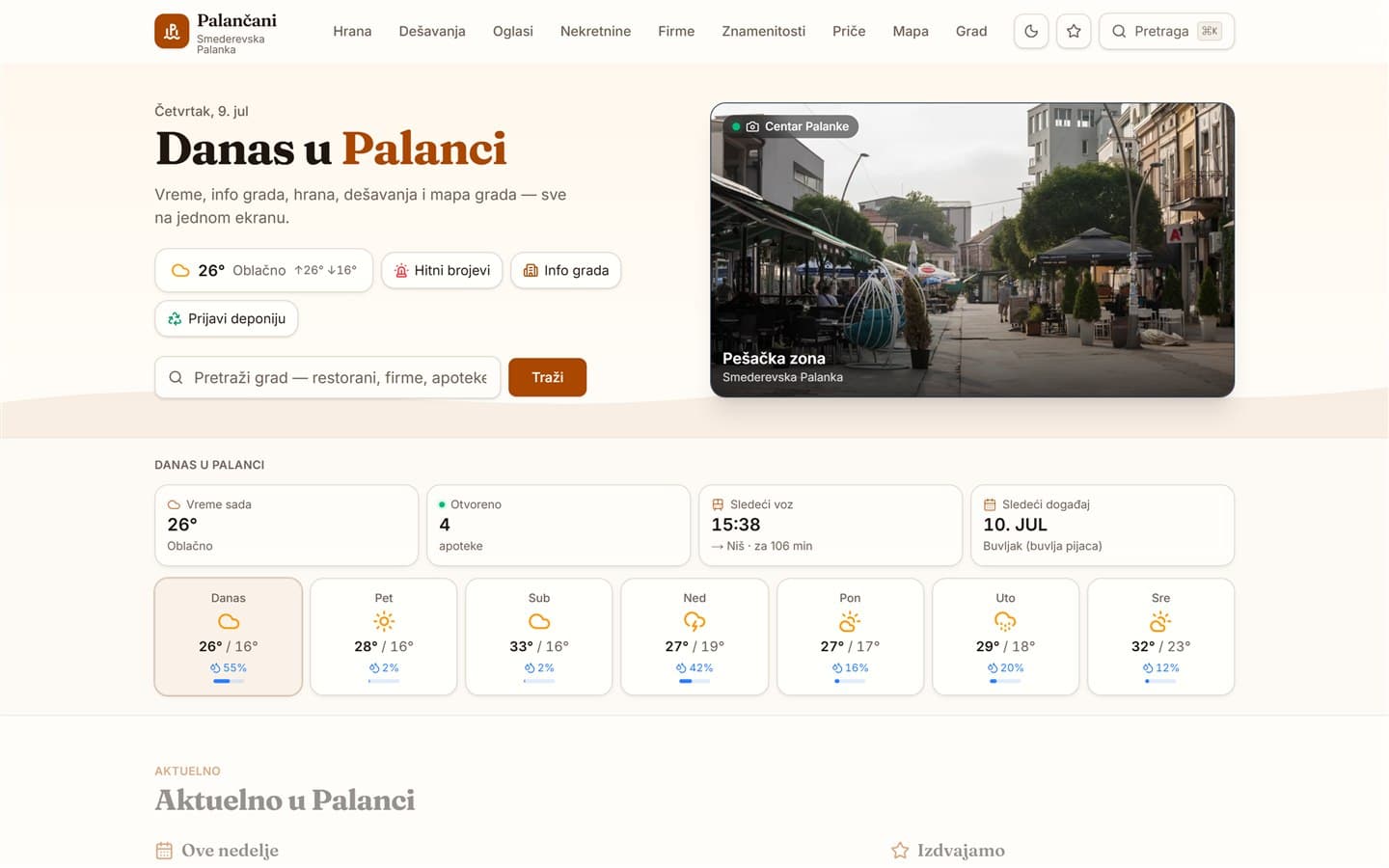Click the raindrop icon next to 16% on Pon
This screenshot has height=868, width=1389.
pyautogui.click(x=837, y=667)
